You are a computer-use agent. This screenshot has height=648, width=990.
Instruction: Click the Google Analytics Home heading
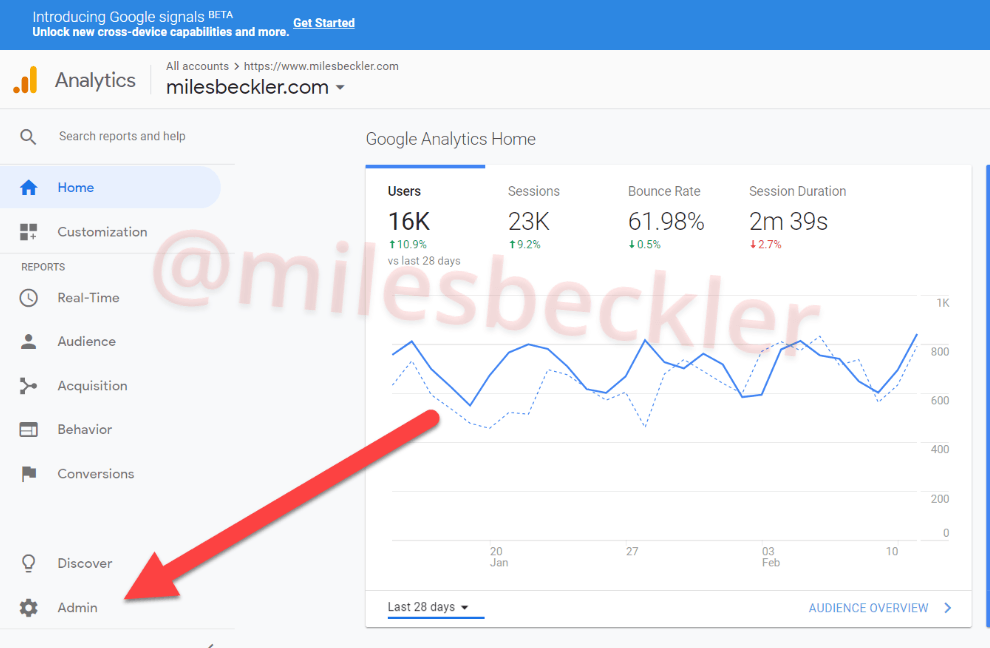(451, 139)
